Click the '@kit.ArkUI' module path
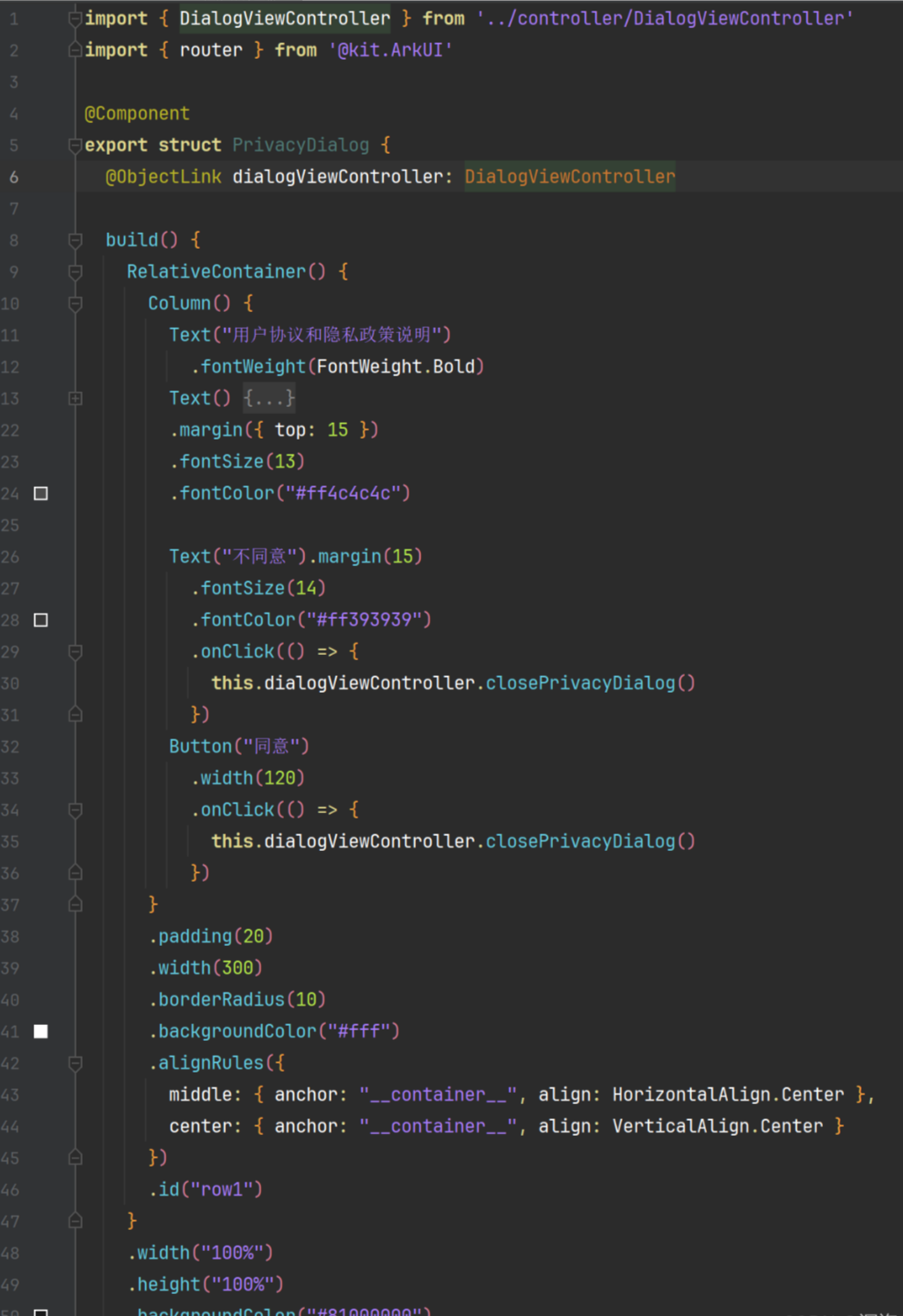This screenshot has height=1316, width=903. (390, 50)
